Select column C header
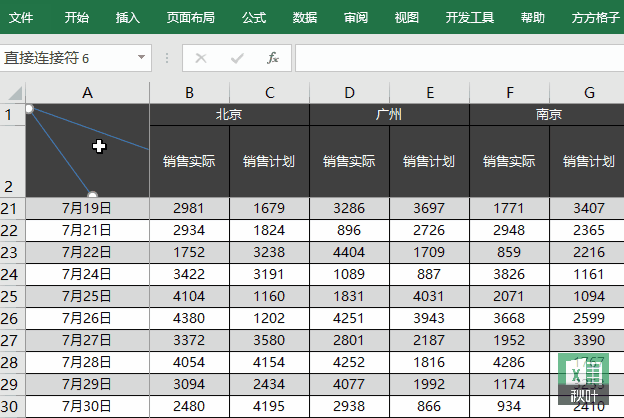Image resolution: width=624 pixels, height=418 pixels. click(x=269, y=93)
